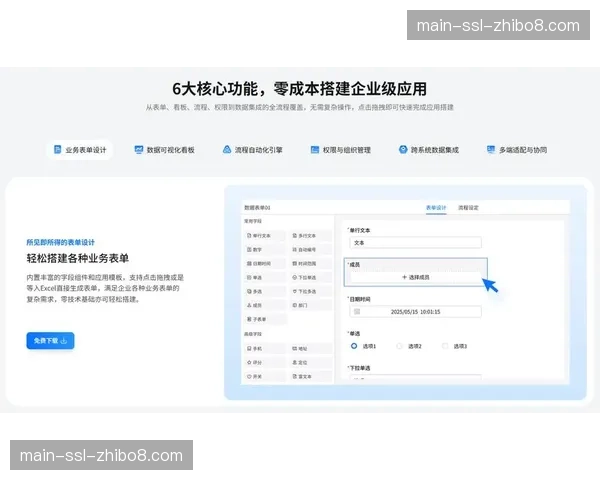Add the 下拉单选 field from the palette
Screen dimensions: 600x480
coord(310,278)
